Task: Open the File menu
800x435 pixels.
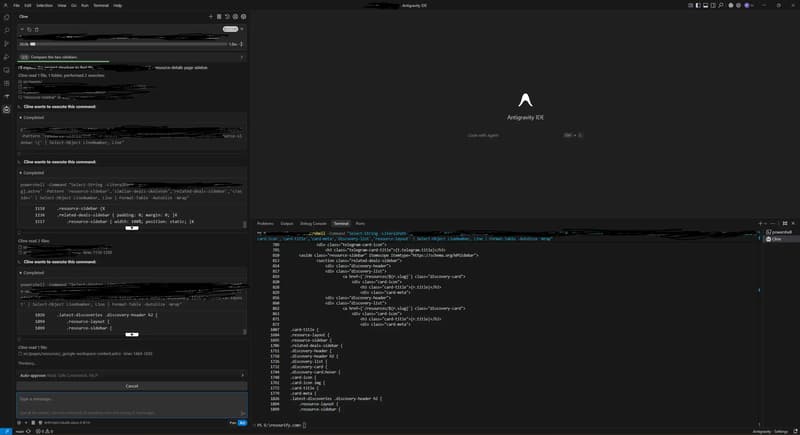Action: [16, 5]
